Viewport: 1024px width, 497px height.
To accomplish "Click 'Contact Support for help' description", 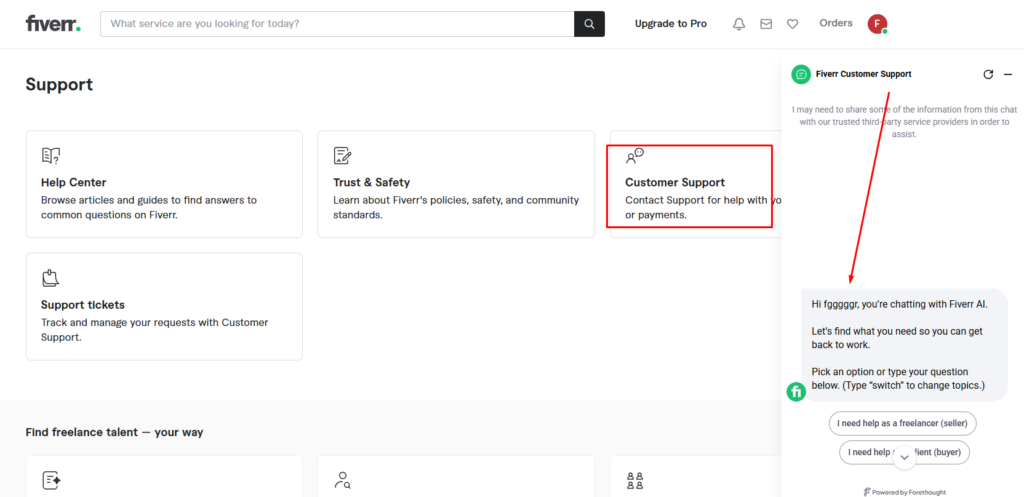I will [703, 207].
